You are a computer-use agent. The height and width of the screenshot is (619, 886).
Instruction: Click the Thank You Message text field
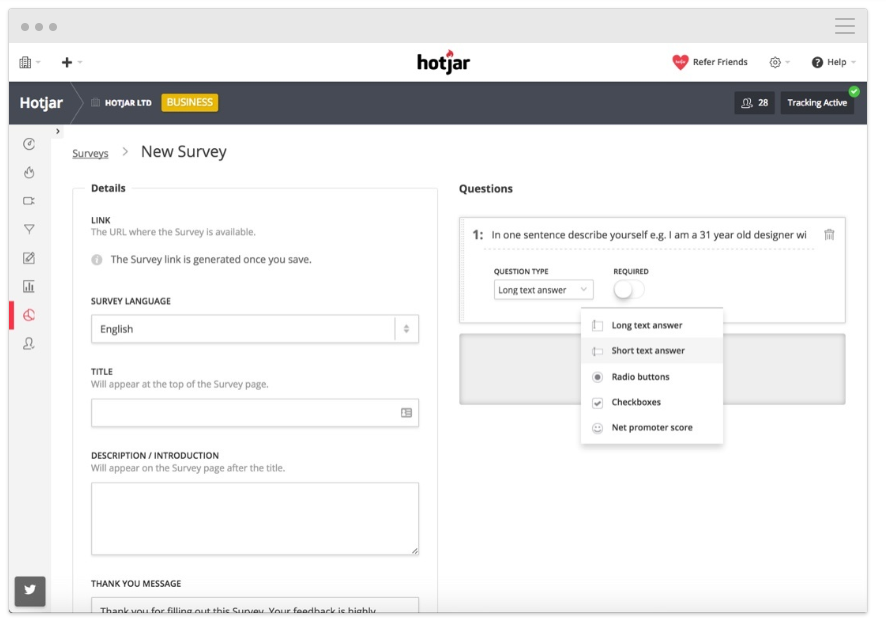255,605
